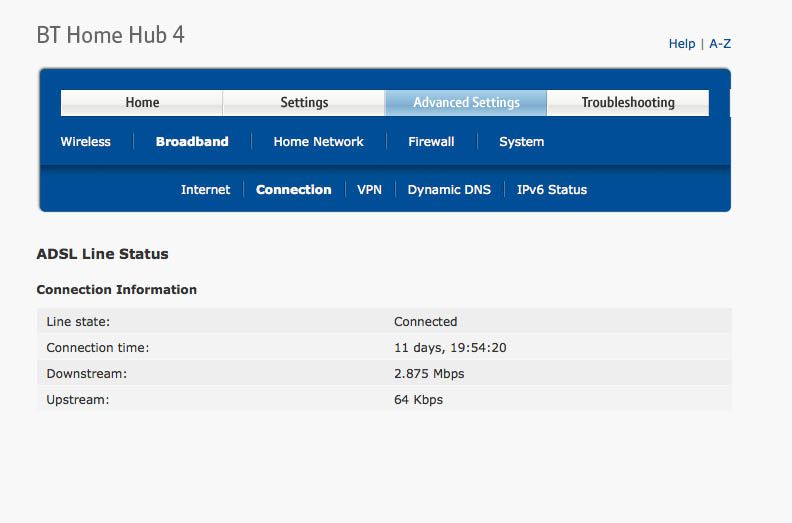Click the Connection time label

pos(97,348)
